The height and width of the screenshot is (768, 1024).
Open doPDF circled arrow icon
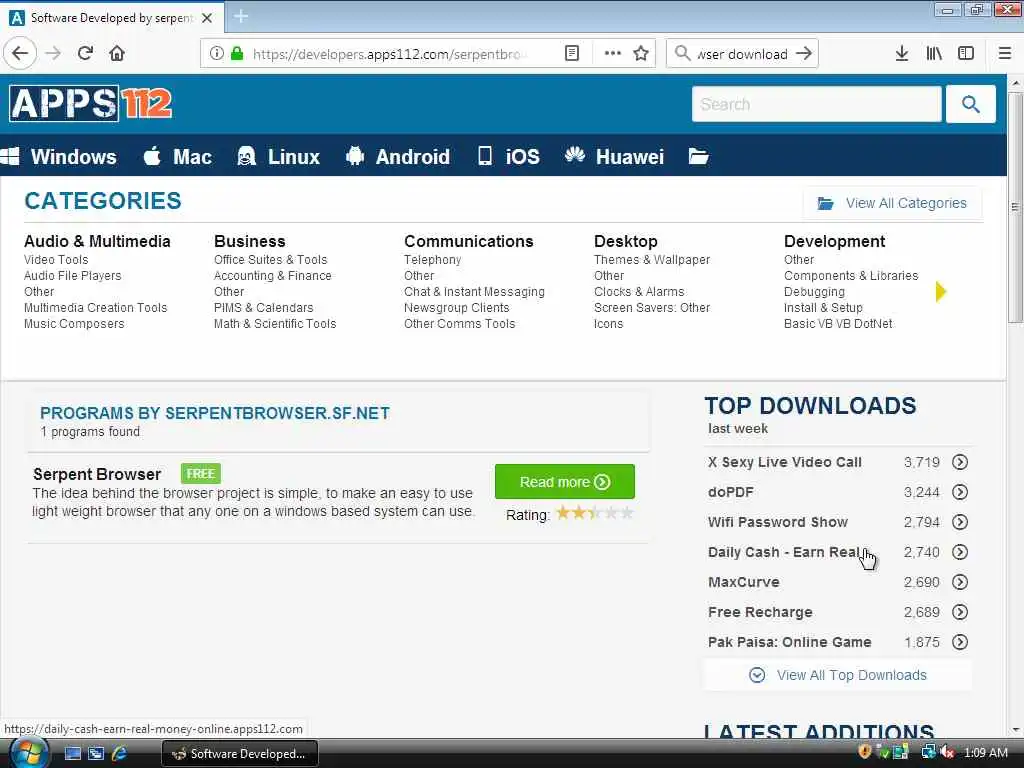(959, 492)
